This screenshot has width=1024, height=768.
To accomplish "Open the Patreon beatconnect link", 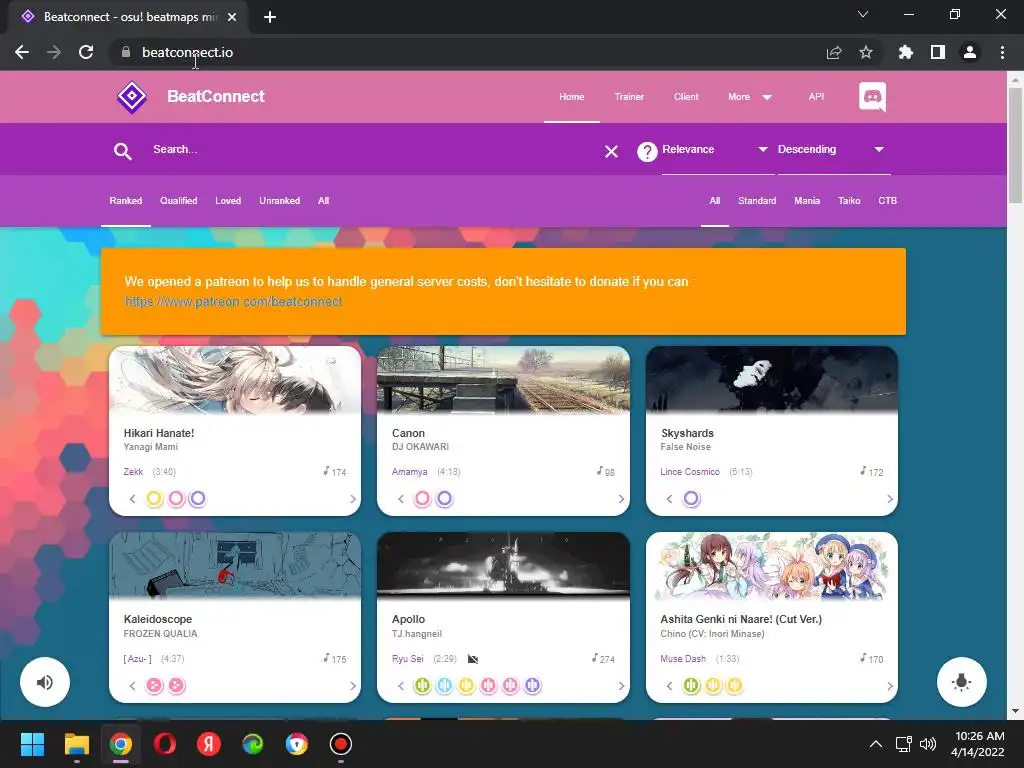I will (x=233, y=302).
